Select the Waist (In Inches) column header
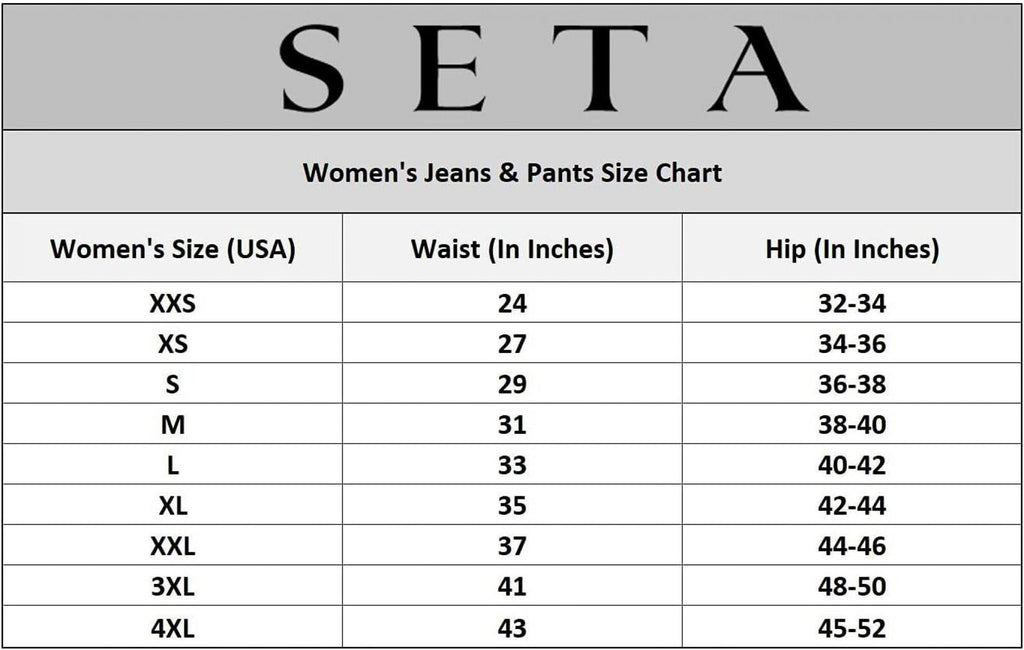Screen dimensions: 1024x650 512,249
